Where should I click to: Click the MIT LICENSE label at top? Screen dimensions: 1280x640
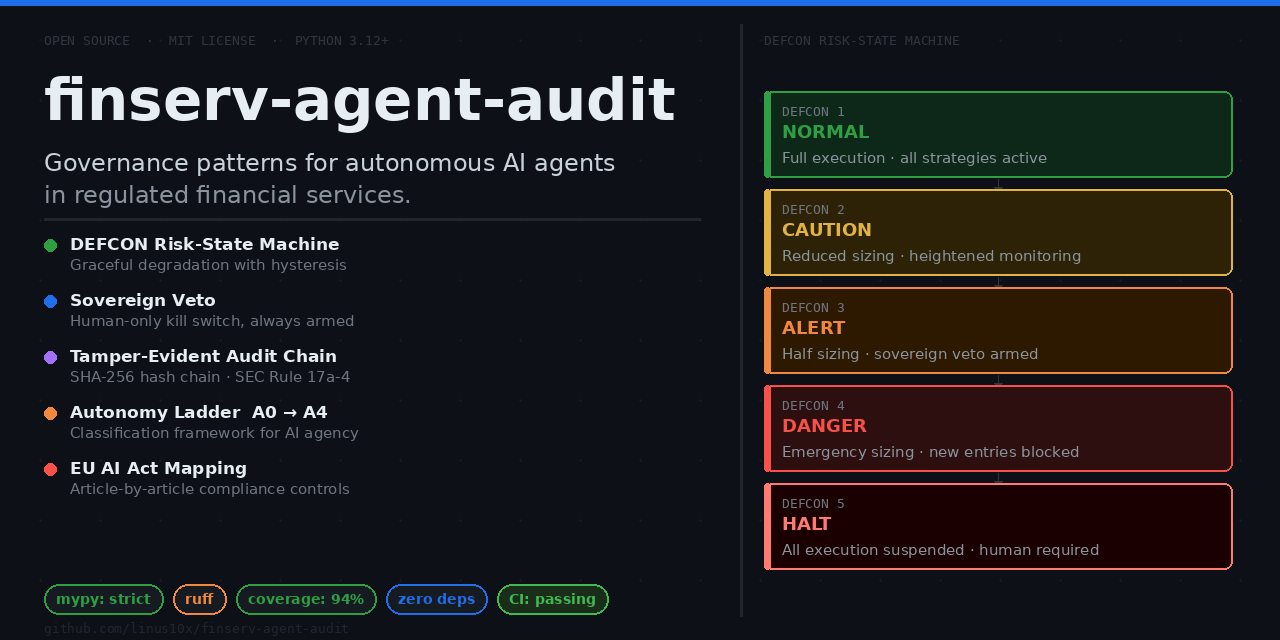click(212, 41)
